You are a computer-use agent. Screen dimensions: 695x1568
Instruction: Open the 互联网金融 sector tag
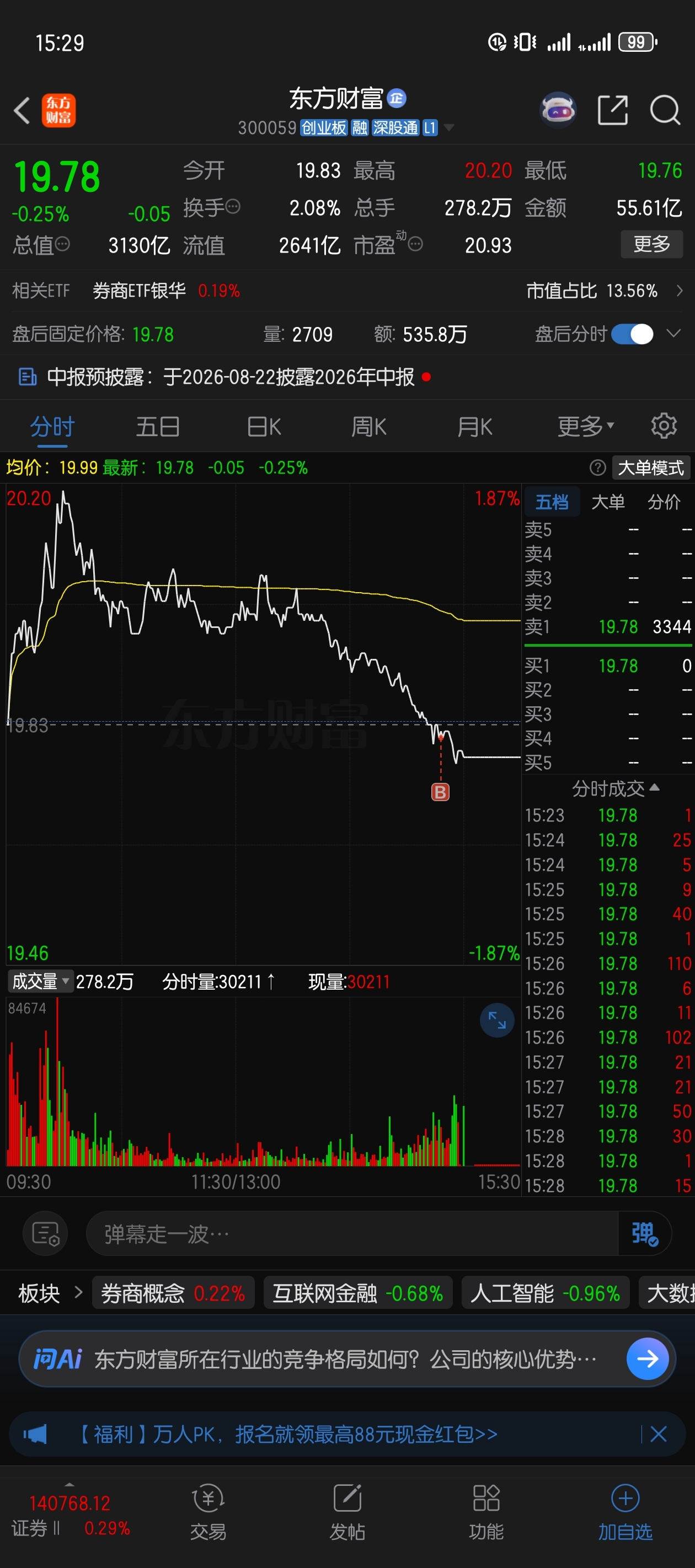point(357,1292)
